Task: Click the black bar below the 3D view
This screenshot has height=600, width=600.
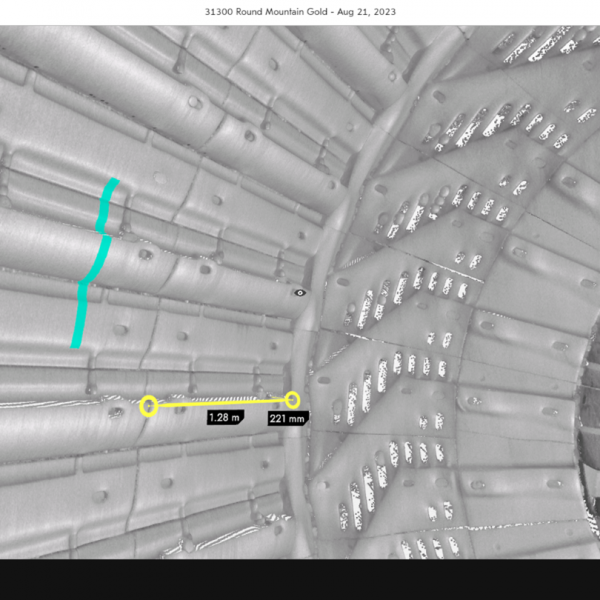Action: [300, 579]
